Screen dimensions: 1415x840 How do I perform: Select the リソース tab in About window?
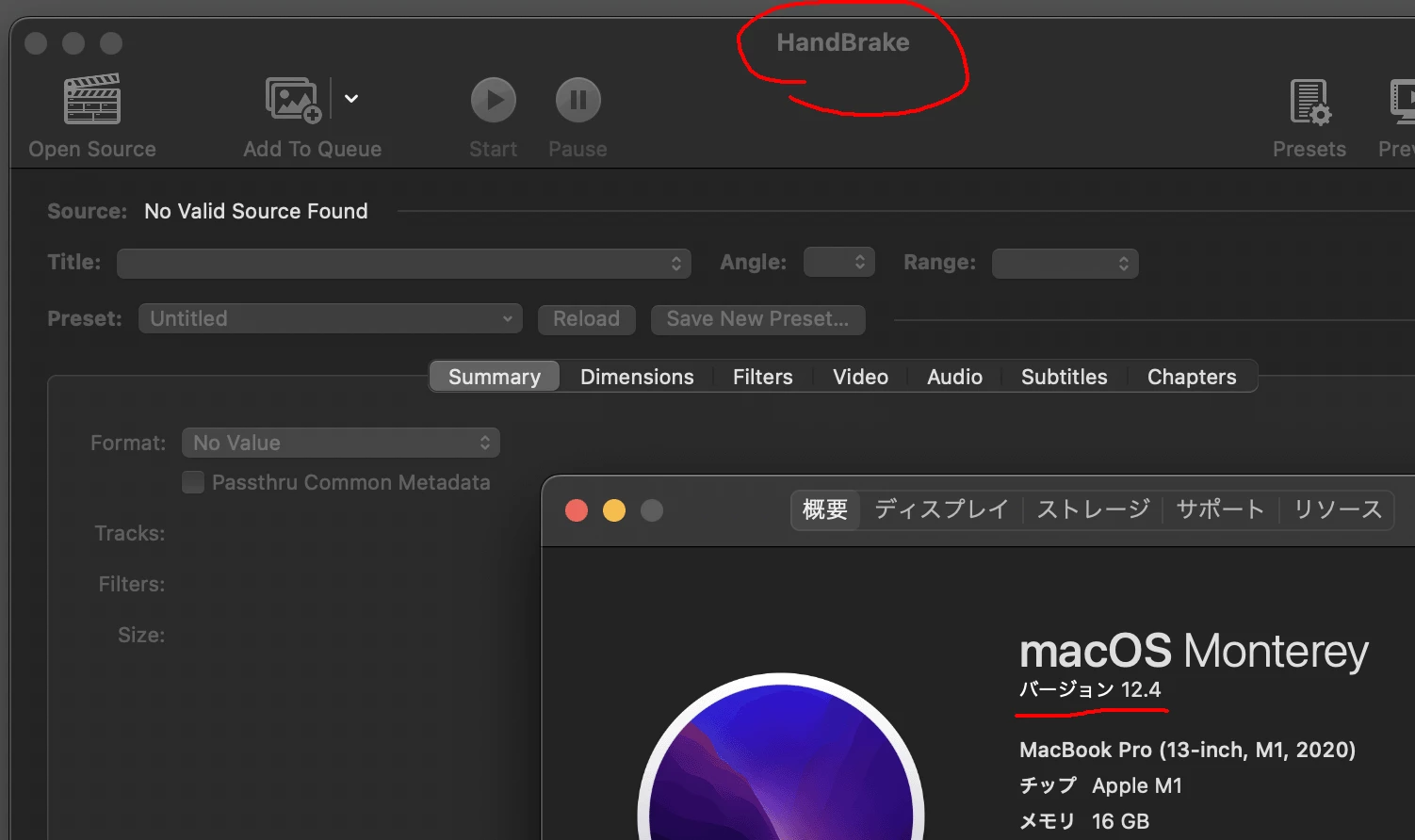(x=1337, y=510)
